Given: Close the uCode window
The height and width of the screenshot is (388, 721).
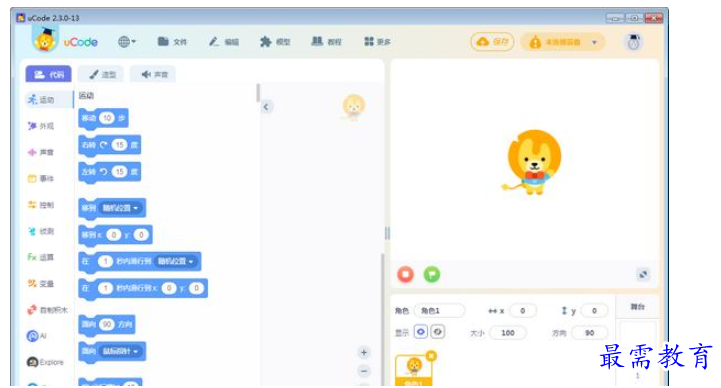Looking at the screenshot, I should 653,18.
